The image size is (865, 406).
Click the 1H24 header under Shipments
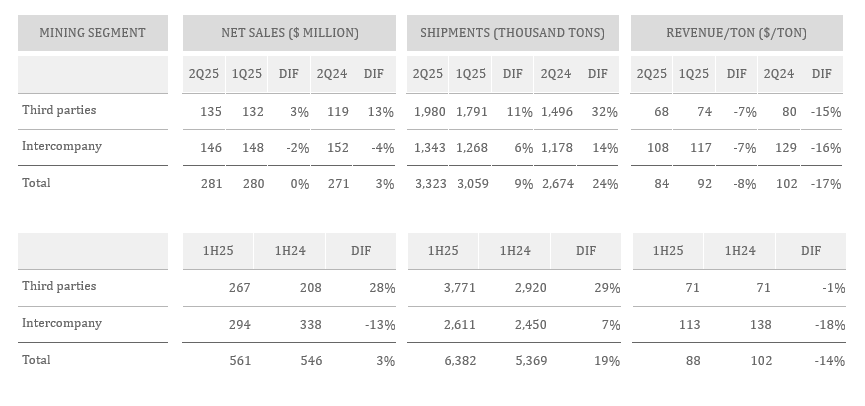[x=514, y=251]
